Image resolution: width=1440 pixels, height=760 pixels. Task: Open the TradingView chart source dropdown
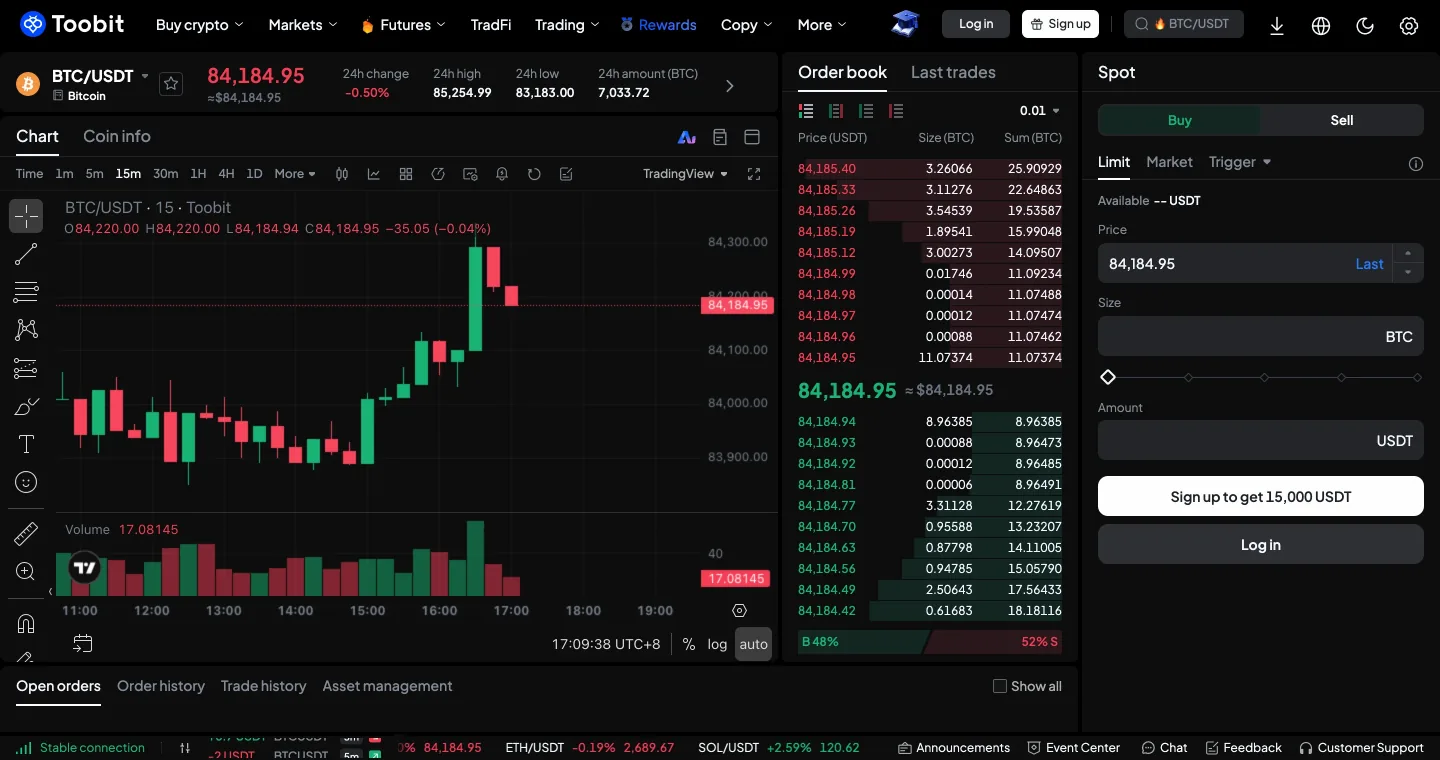(685, 174)
